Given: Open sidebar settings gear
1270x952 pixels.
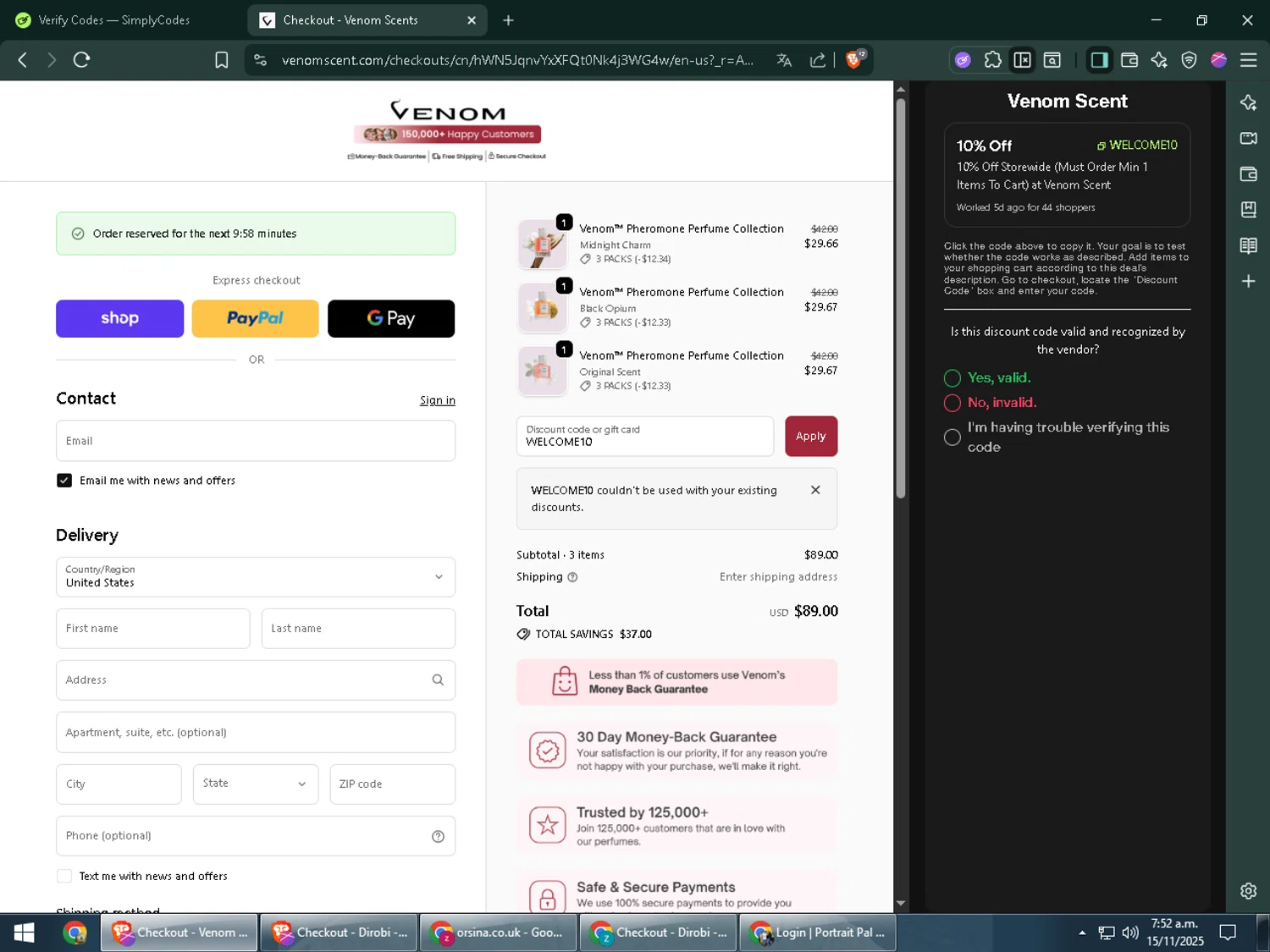Looking at the screenshot, I should [1248, 891].
